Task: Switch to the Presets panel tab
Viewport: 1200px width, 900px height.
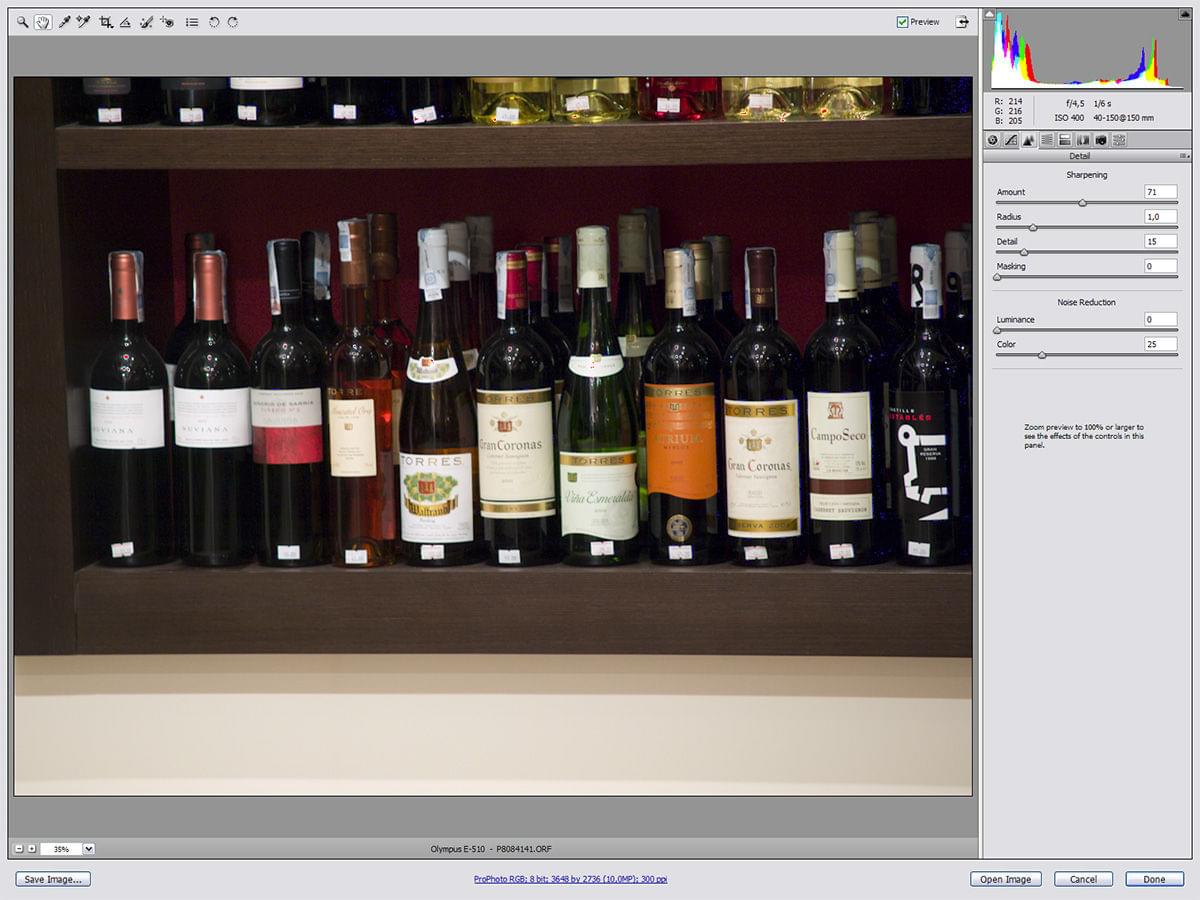Action: [x=1119, y=140]
